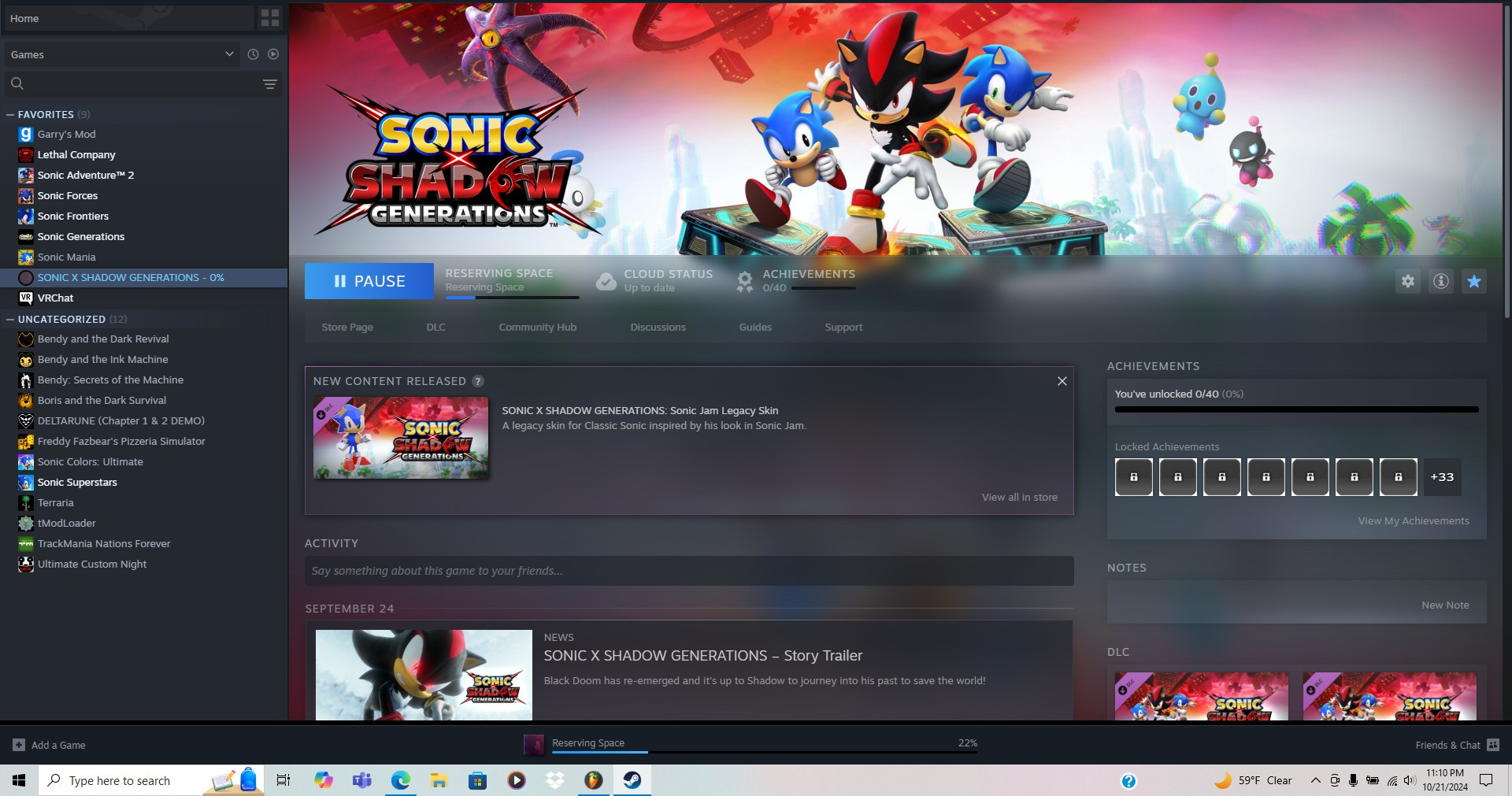Collapse the UNCATEGORIZED category
The width and height of the screenshot is (1512, 796).
pyautogui.click(x=10, y=320)
